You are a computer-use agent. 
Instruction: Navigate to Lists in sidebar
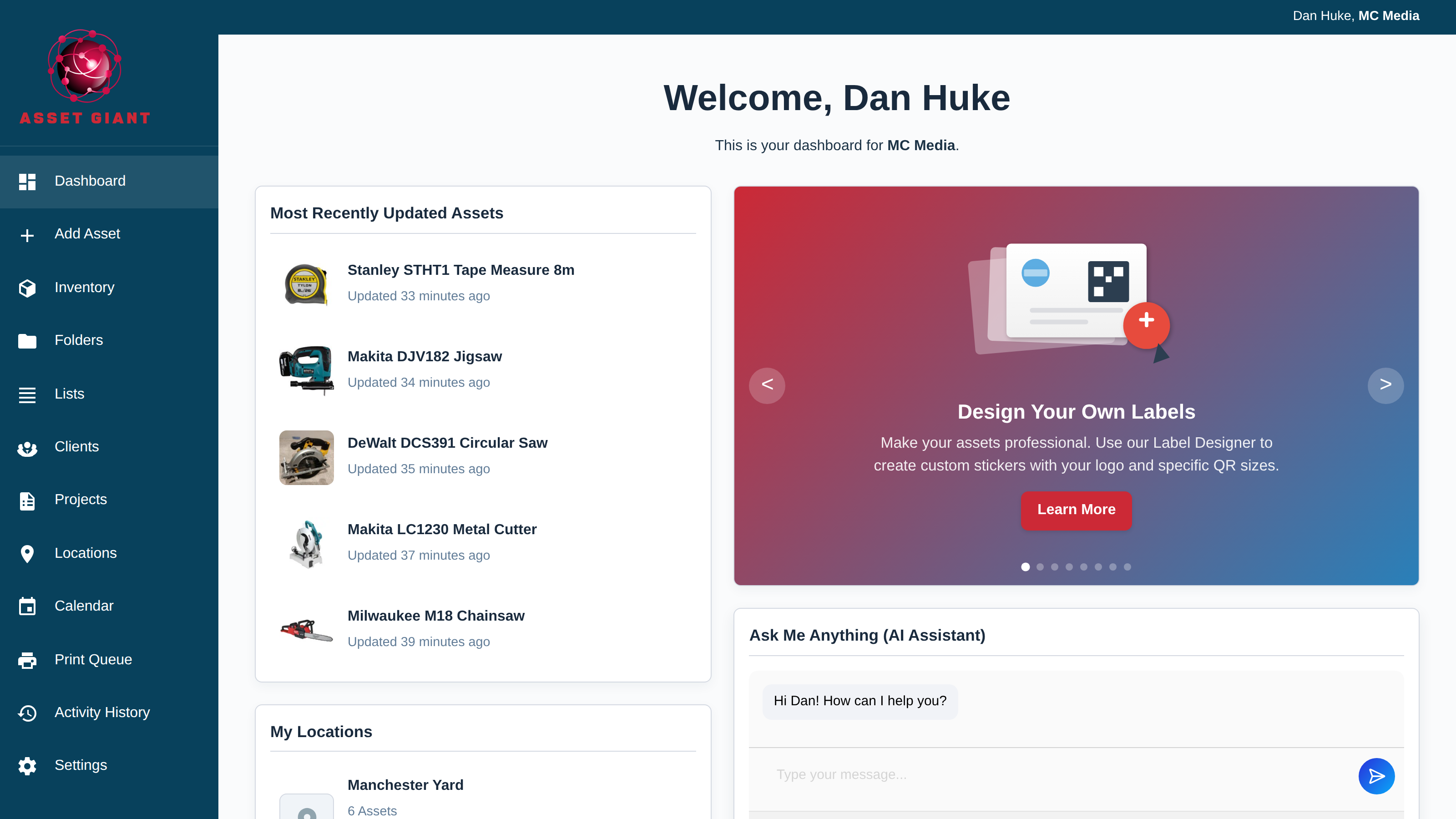[109, 394]
